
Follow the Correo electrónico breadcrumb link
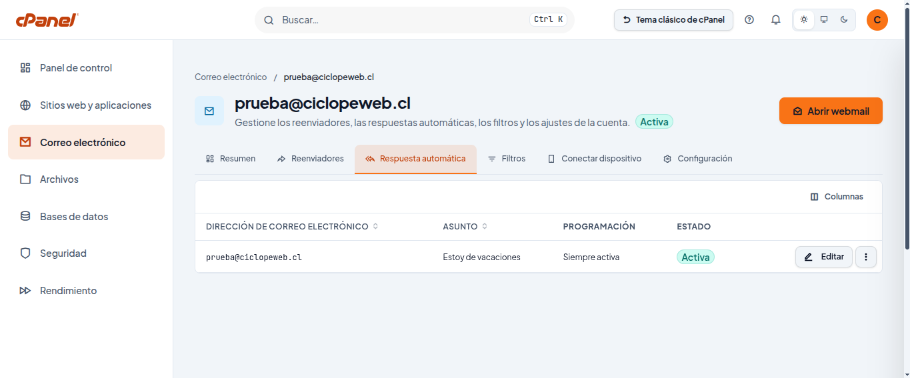point(231,77)
